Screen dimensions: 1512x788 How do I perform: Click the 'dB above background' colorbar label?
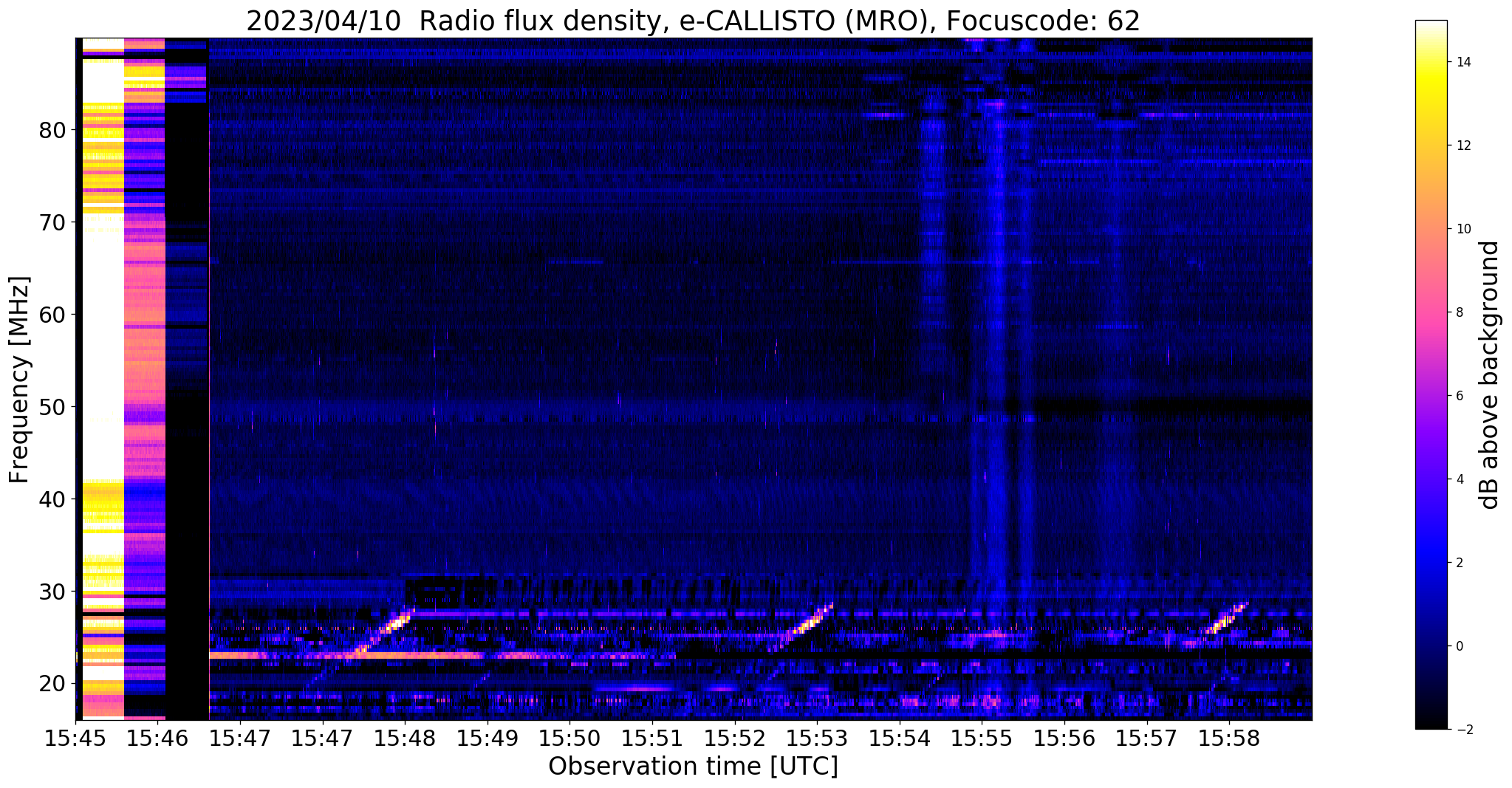[1490, 375]
